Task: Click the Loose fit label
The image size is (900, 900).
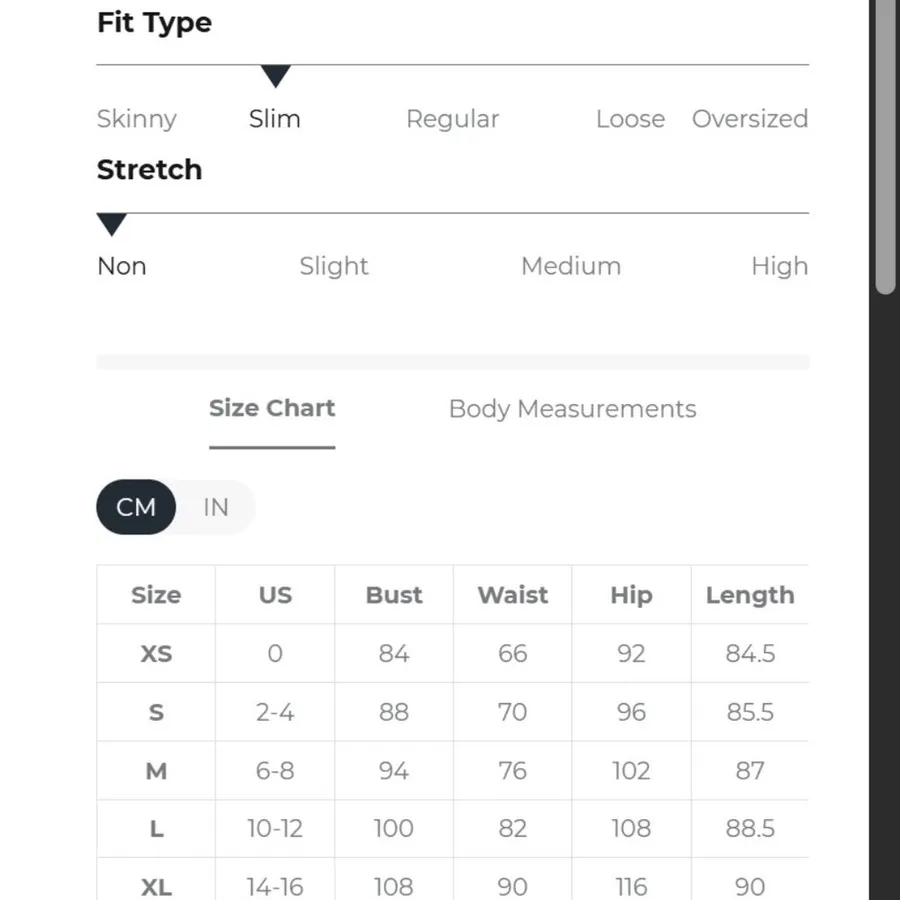Action: point(630,119)
